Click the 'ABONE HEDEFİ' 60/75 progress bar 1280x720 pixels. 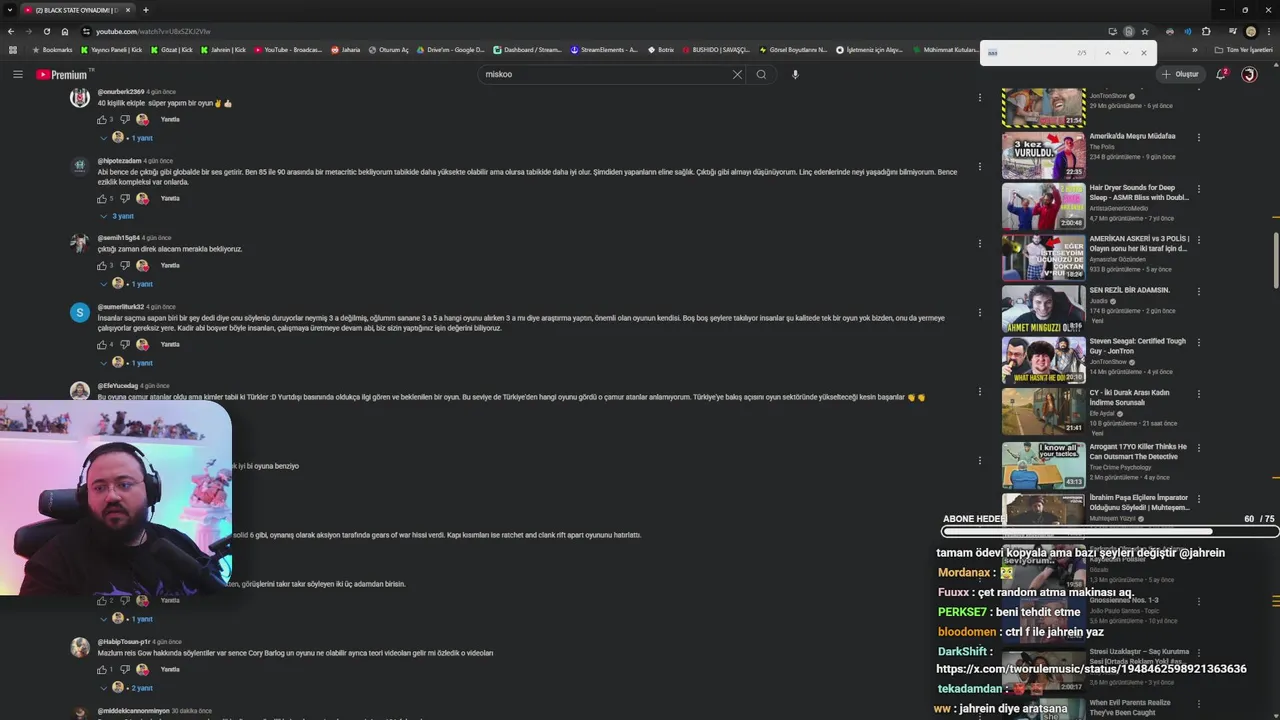point(1110,531)
